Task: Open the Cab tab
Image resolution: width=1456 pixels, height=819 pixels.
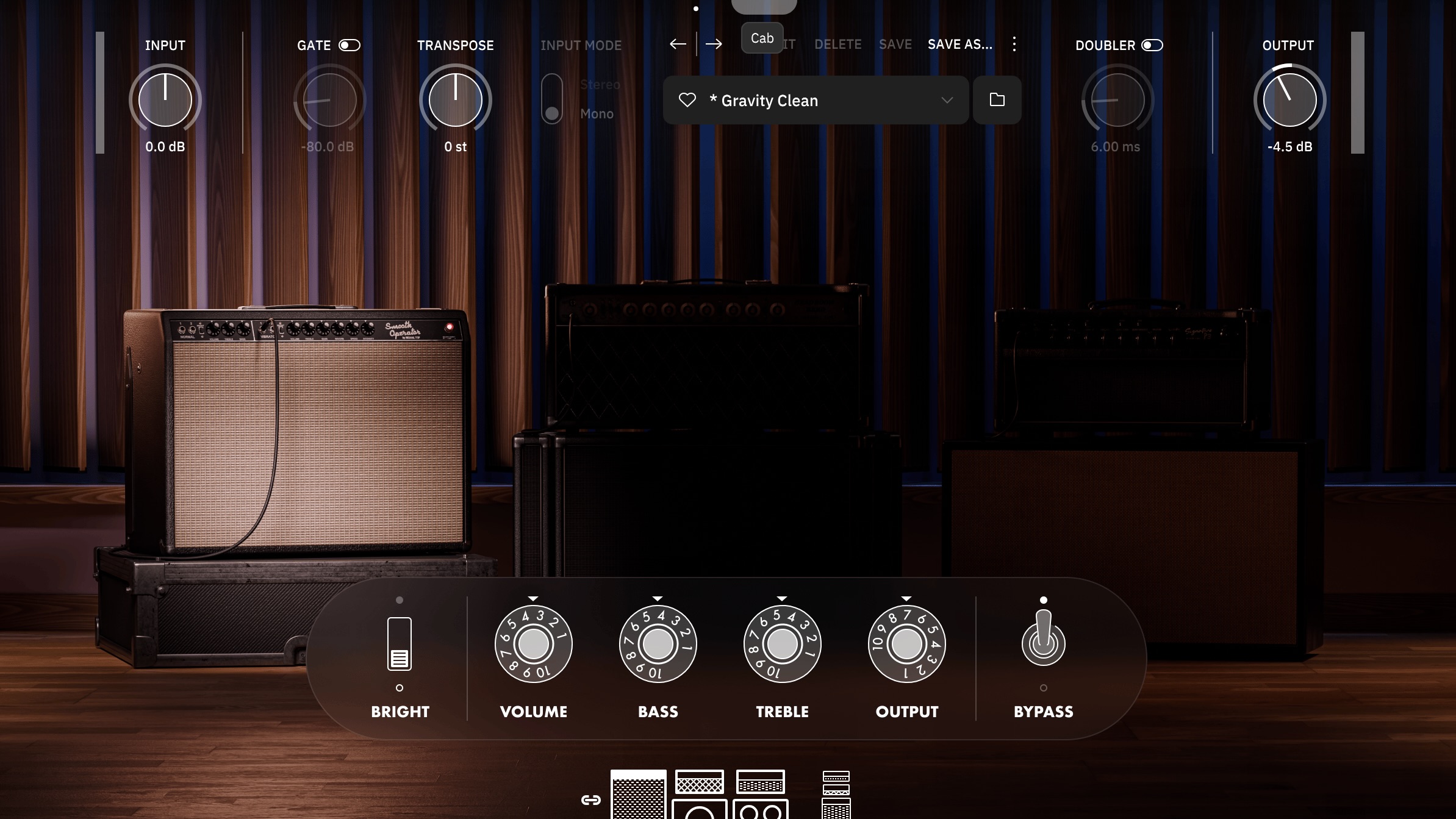Action: click(x=762, y=38)
